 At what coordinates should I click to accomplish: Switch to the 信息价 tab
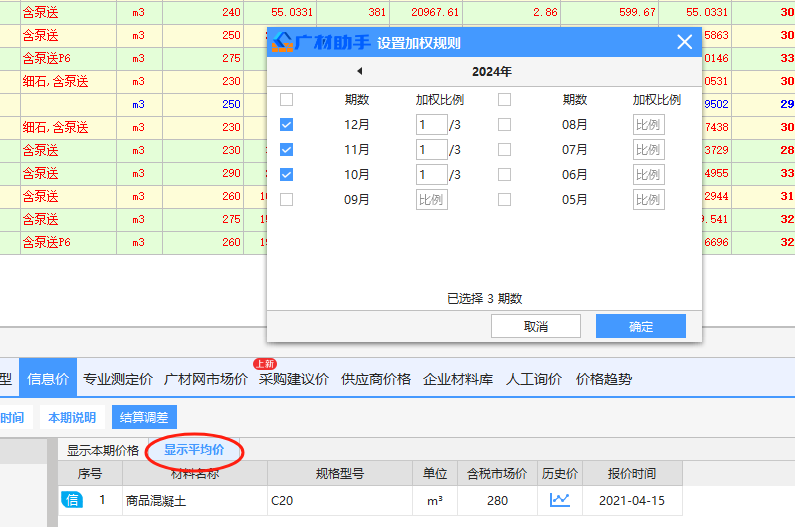click(48, 378)
